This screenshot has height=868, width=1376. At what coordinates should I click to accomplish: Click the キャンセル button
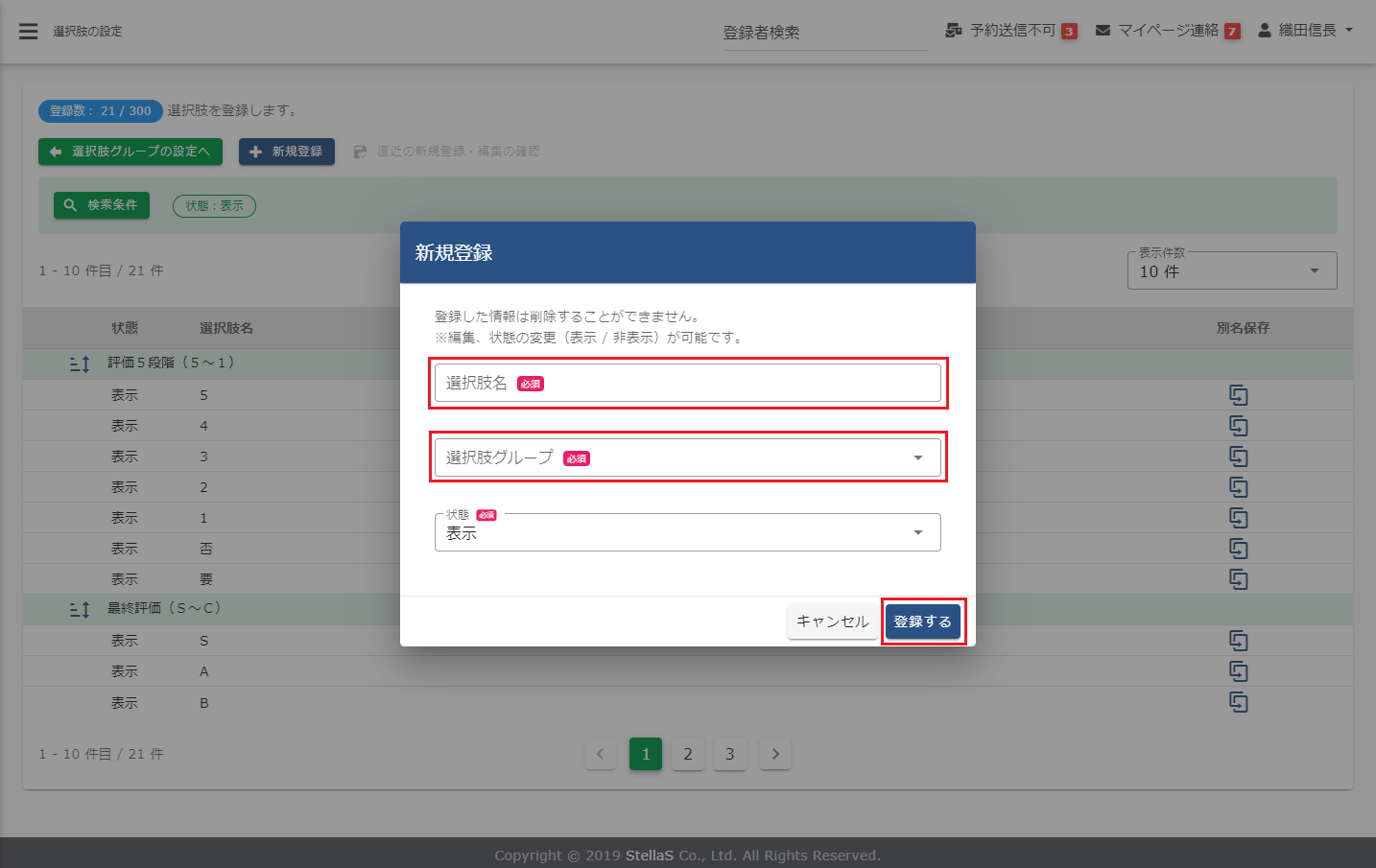click(832, 622)
